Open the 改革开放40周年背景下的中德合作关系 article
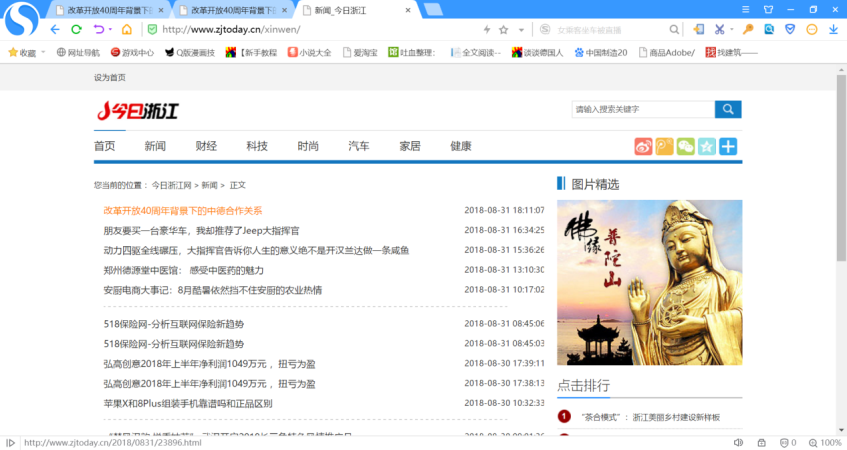The width and height of the screenshot is (847, 450). (x=183, y=210)
